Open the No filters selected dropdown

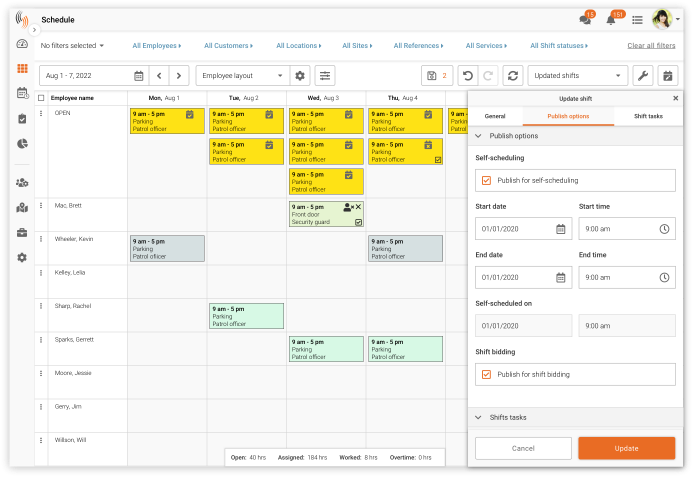click(72, 46)
